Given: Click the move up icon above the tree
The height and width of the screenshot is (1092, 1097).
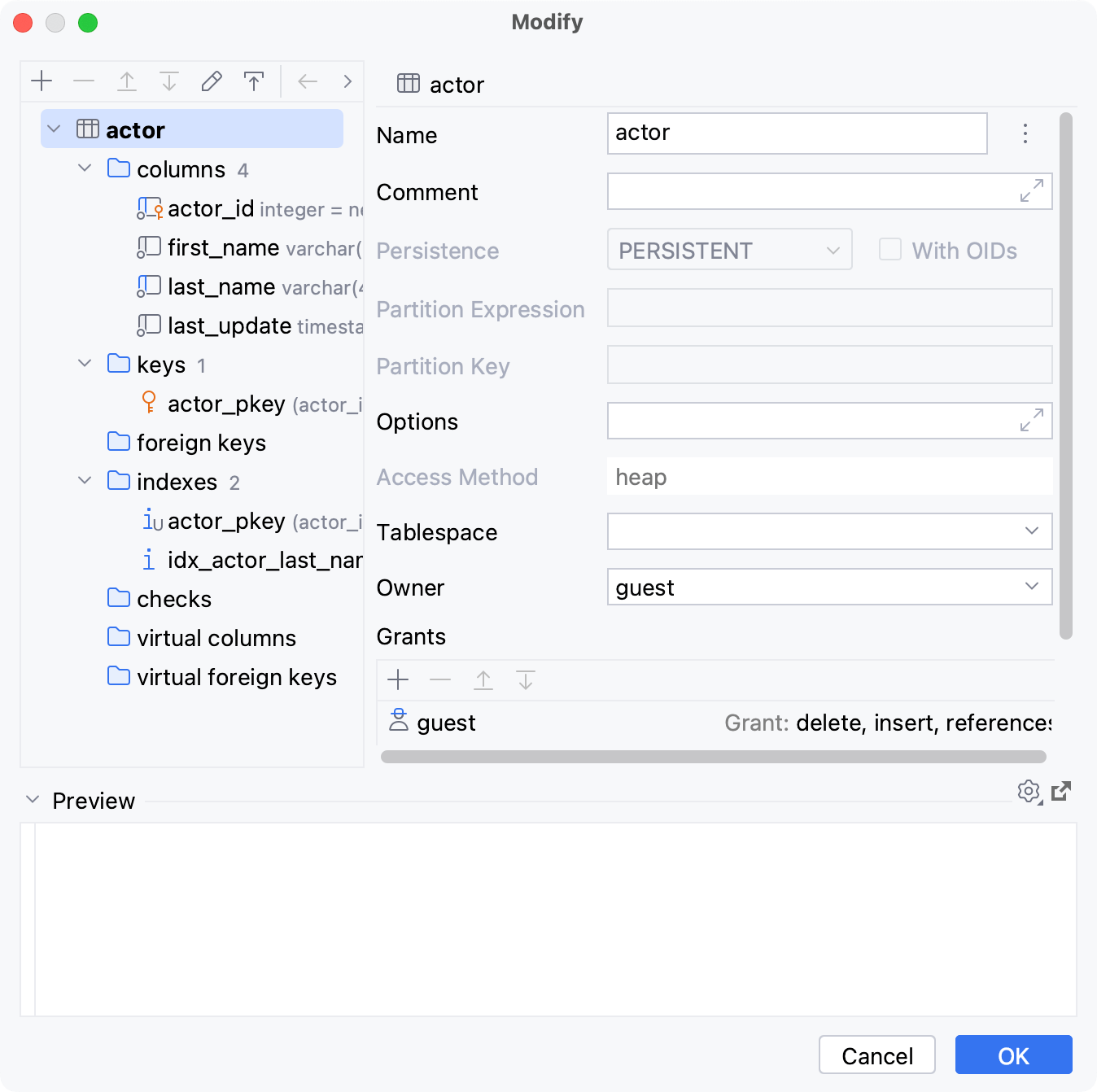Looking at the screenshot, I should (x=126, y=81).
